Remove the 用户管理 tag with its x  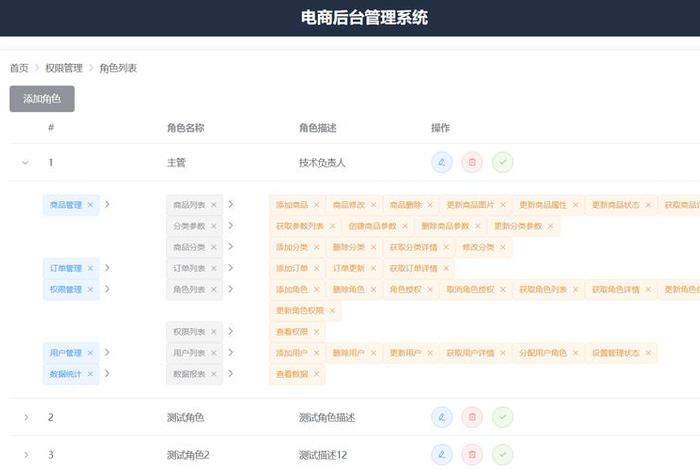pos(90,353)
